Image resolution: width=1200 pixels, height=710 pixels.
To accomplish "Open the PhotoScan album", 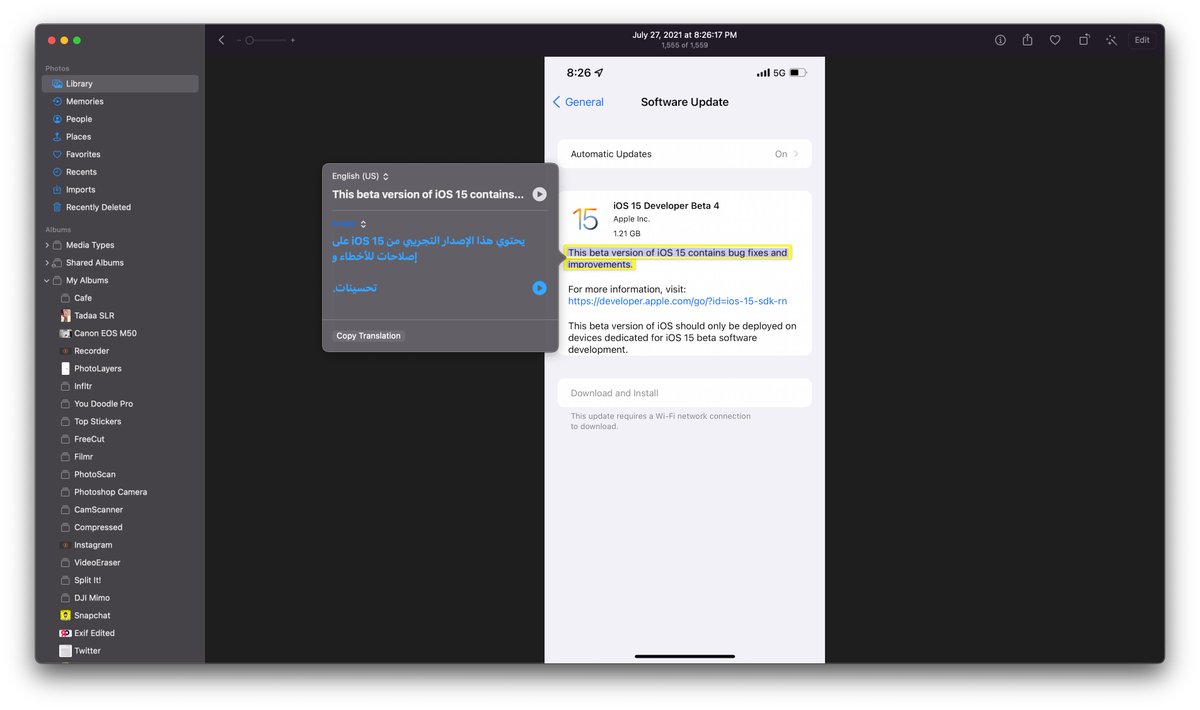I will tap(120, 474).
